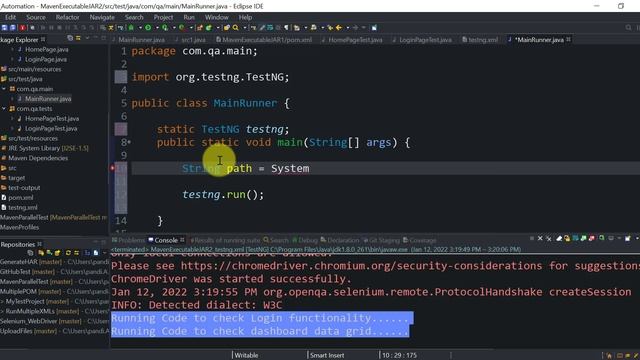Click the red Terminate toolbar icon
The height and width of the screenshot is (360, 640).
[x=22, y=28]
